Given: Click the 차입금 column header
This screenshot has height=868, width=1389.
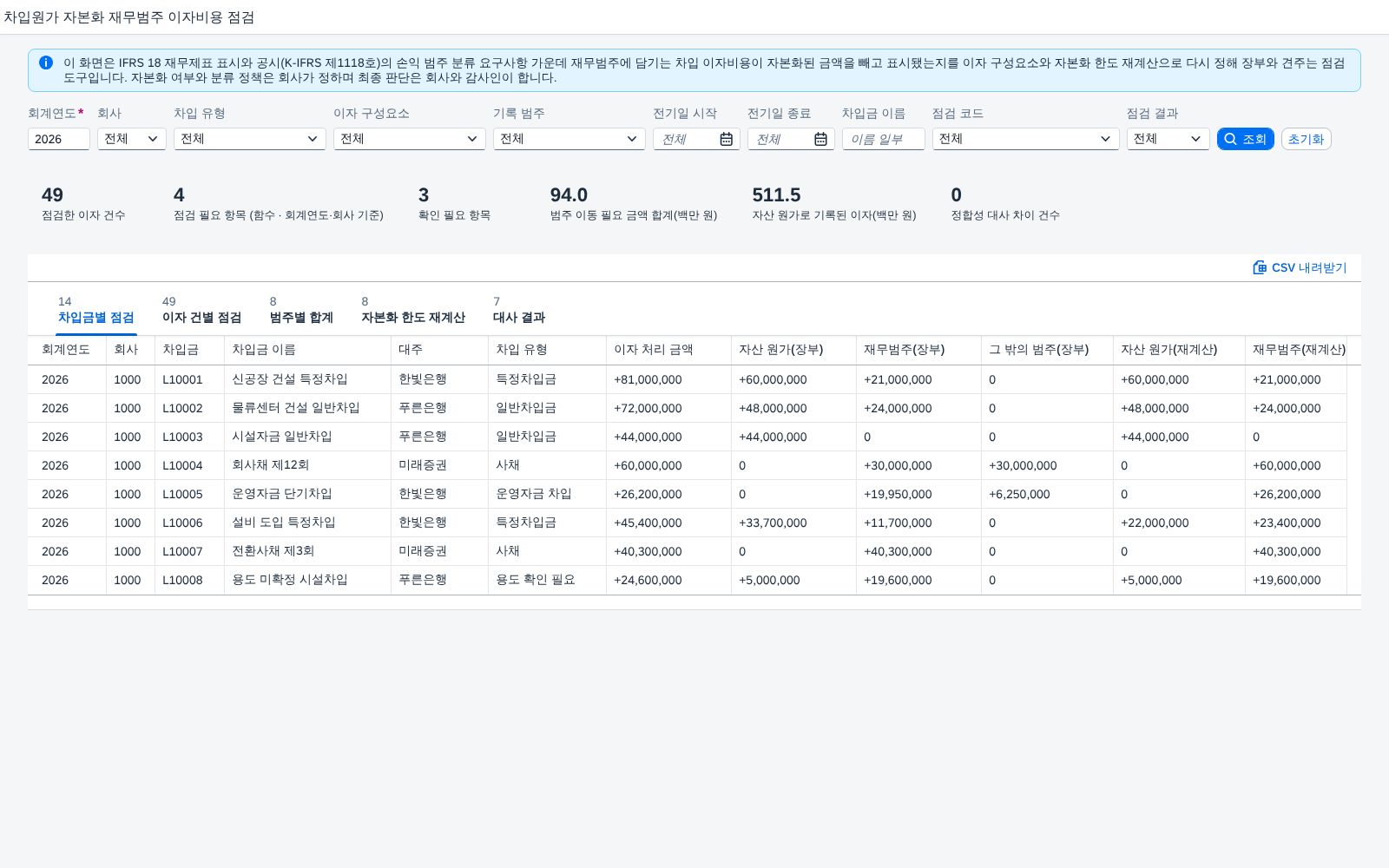Looking at the screenshot, I should [x=189, y=350].
